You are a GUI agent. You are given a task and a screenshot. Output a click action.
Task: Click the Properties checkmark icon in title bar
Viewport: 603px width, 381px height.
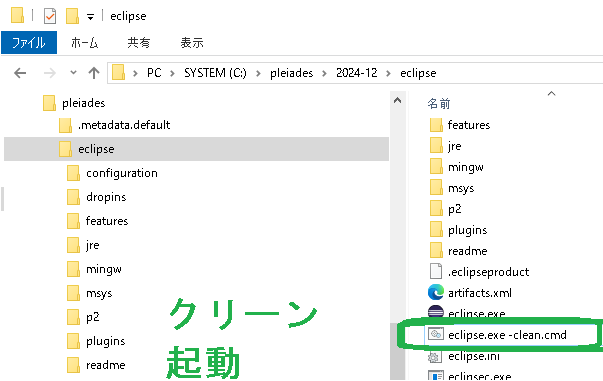pyautogui.click(x=50, y=16)
